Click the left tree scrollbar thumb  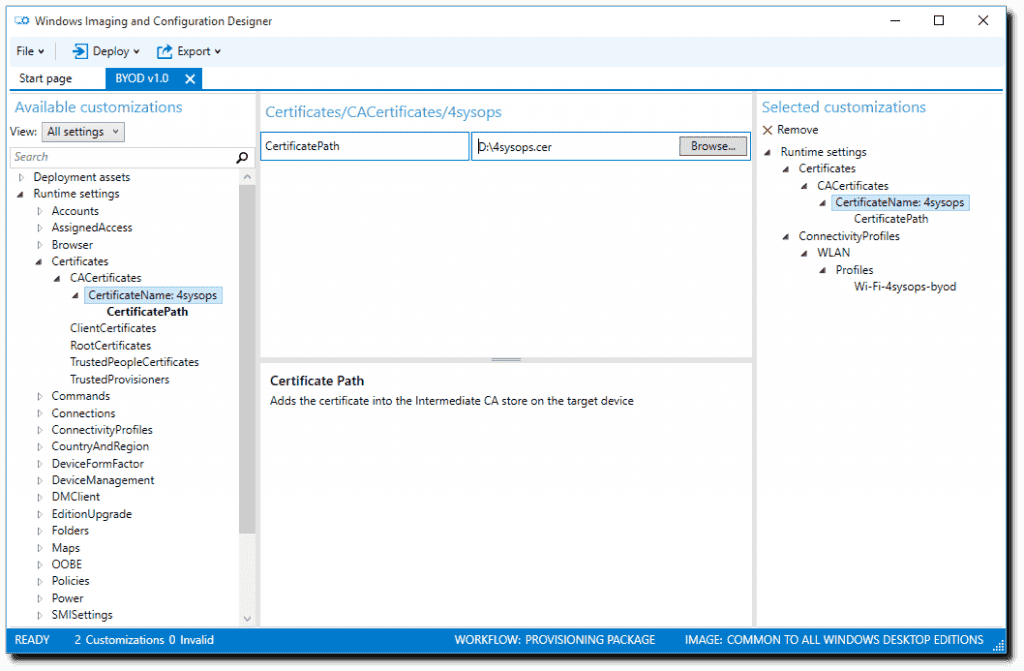click(x=247, y=359)
